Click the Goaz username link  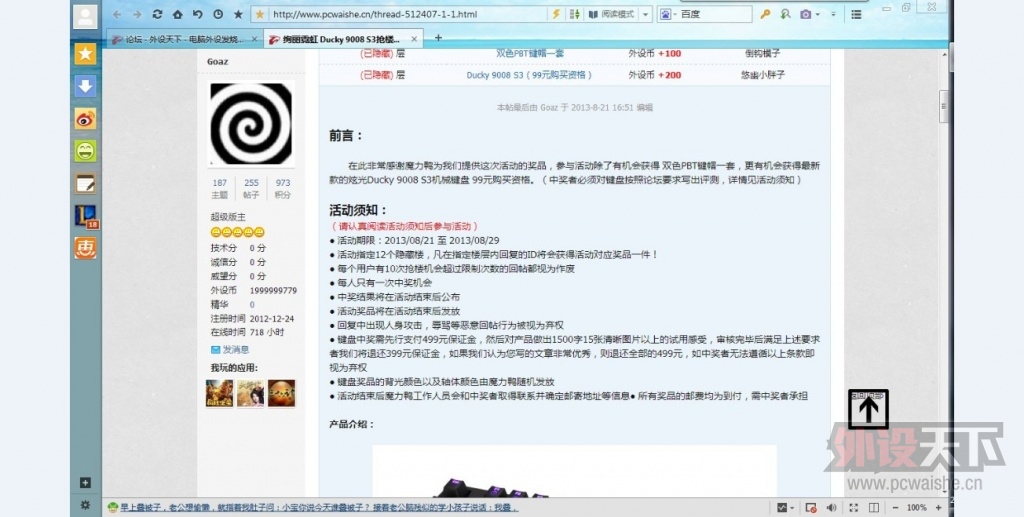(217, 61)
